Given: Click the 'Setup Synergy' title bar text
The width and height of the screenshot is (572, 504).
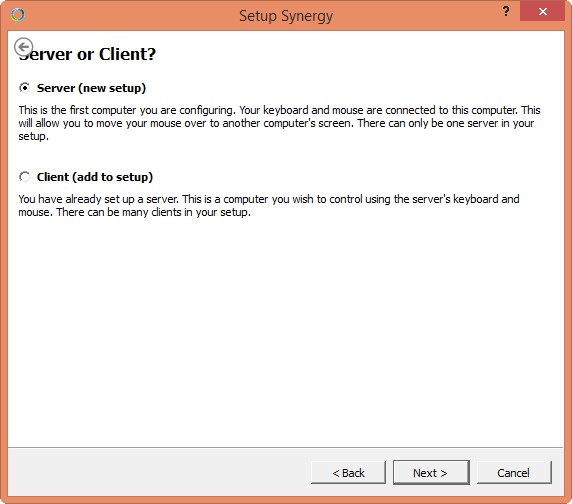Looking at the screenshot, I should click(x=286, y=16).
